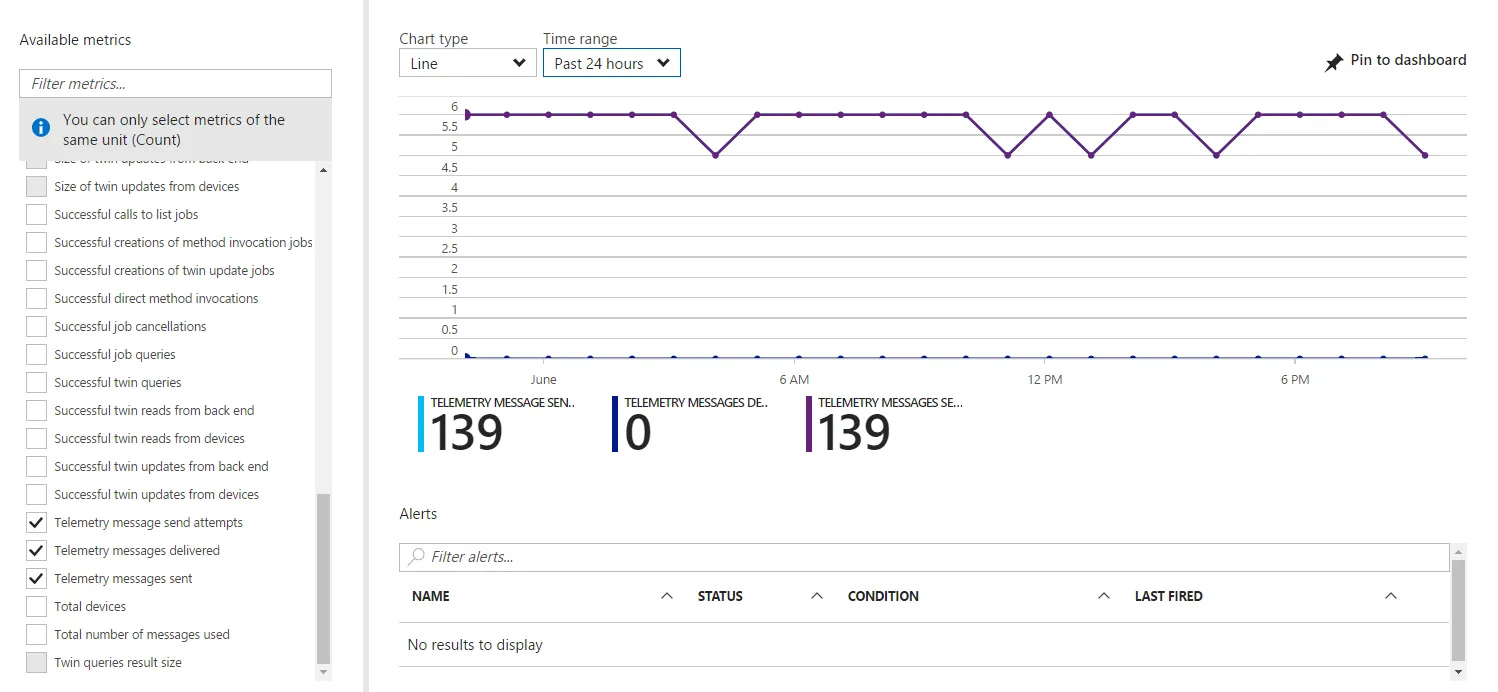Uncheck Telemetry message send attempts

36,522
